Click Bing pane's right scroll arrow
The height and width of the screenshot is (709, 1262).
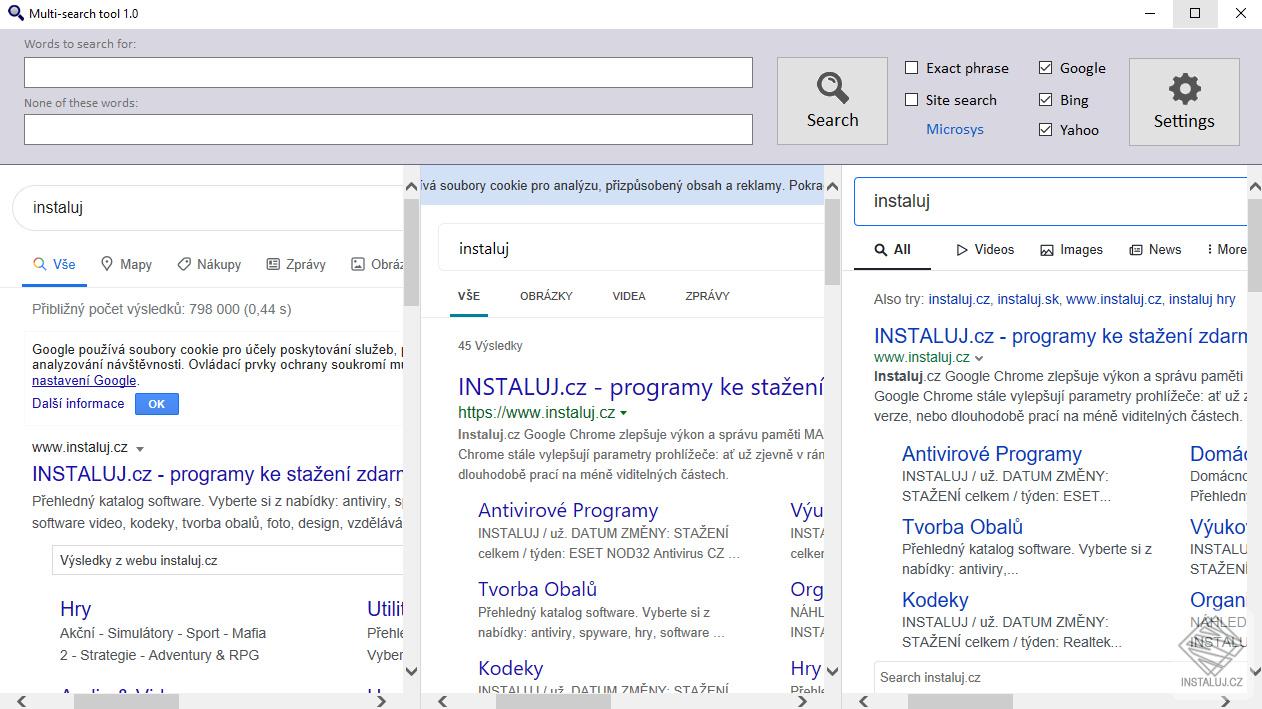pos(803,701)
